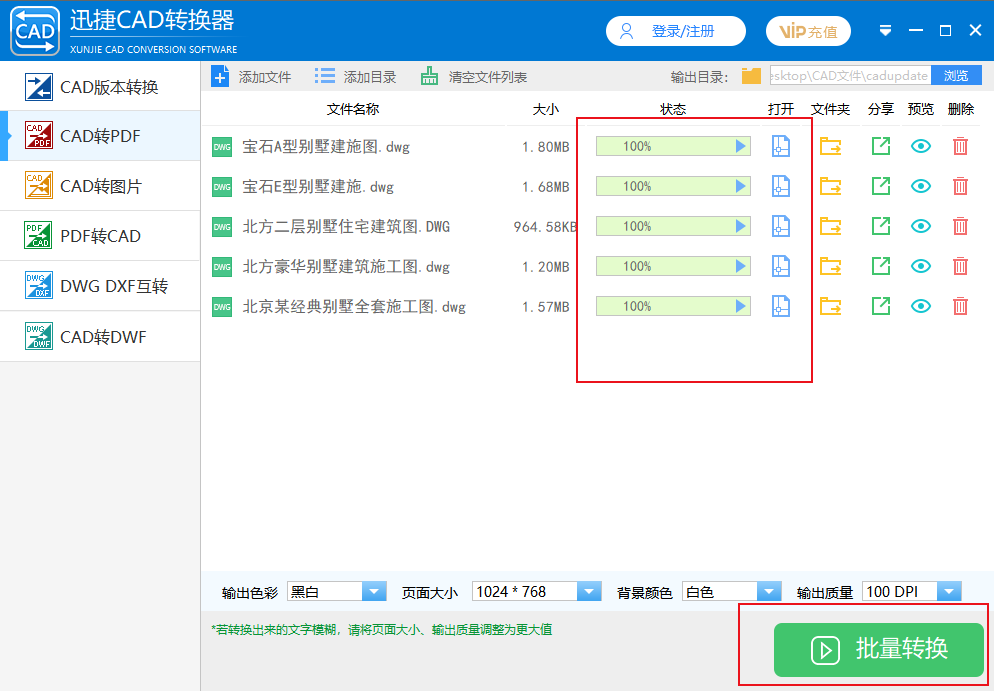Click progress bar of 北京某经典别墅全套施工图.dwg
Screen dimensions: 994x691
click(673, 306)
